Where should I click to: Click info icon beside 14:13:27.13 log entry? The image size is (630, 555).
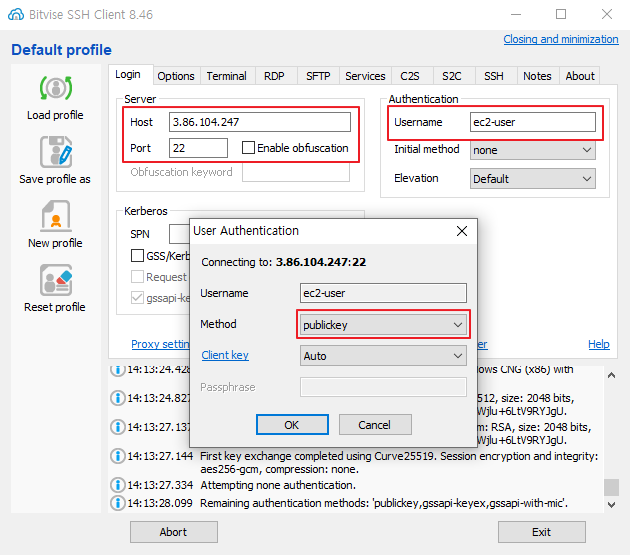[118, 427]
